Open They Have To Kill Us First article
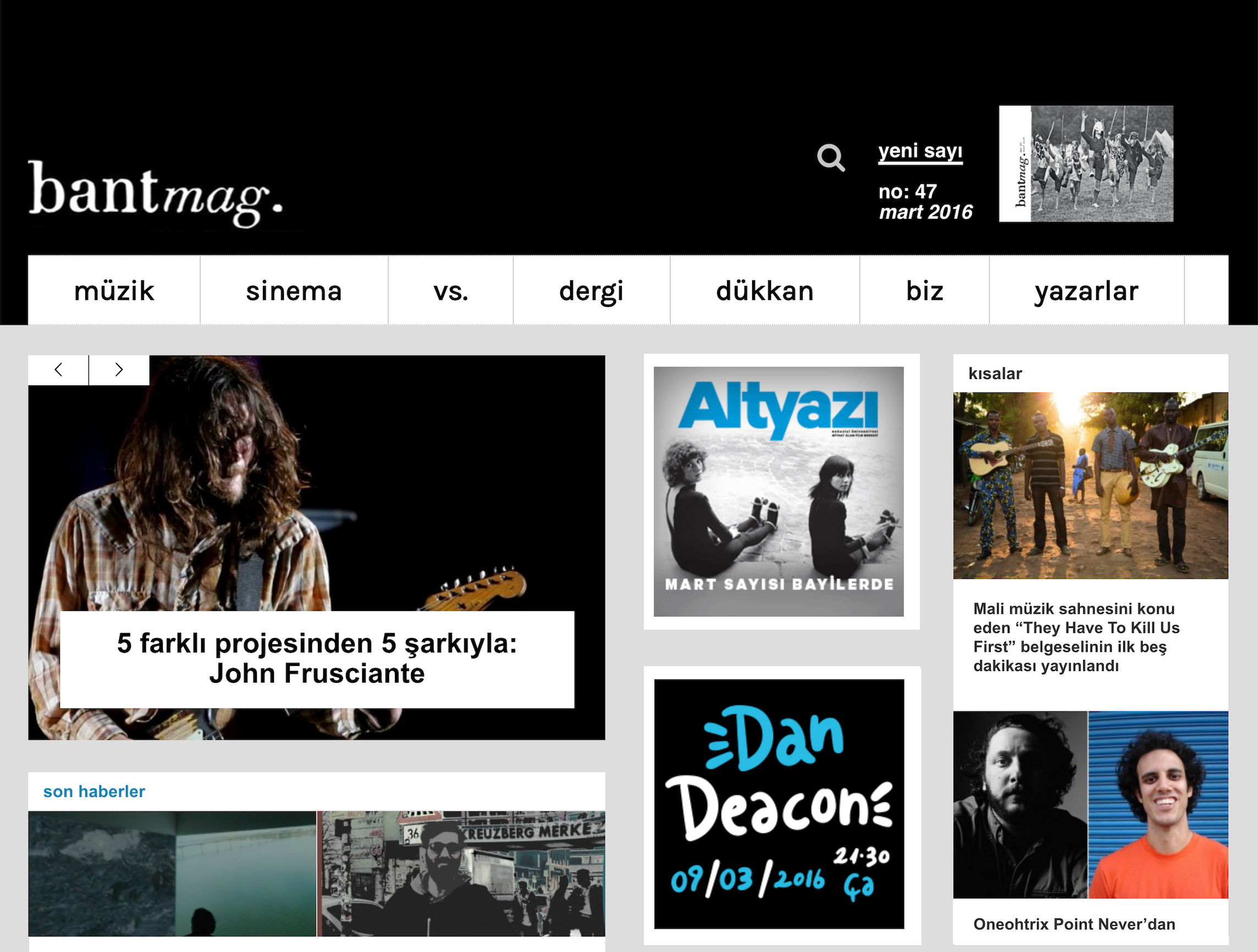Viewport: 1258px width, 952px height. [x=1076, y=637]
